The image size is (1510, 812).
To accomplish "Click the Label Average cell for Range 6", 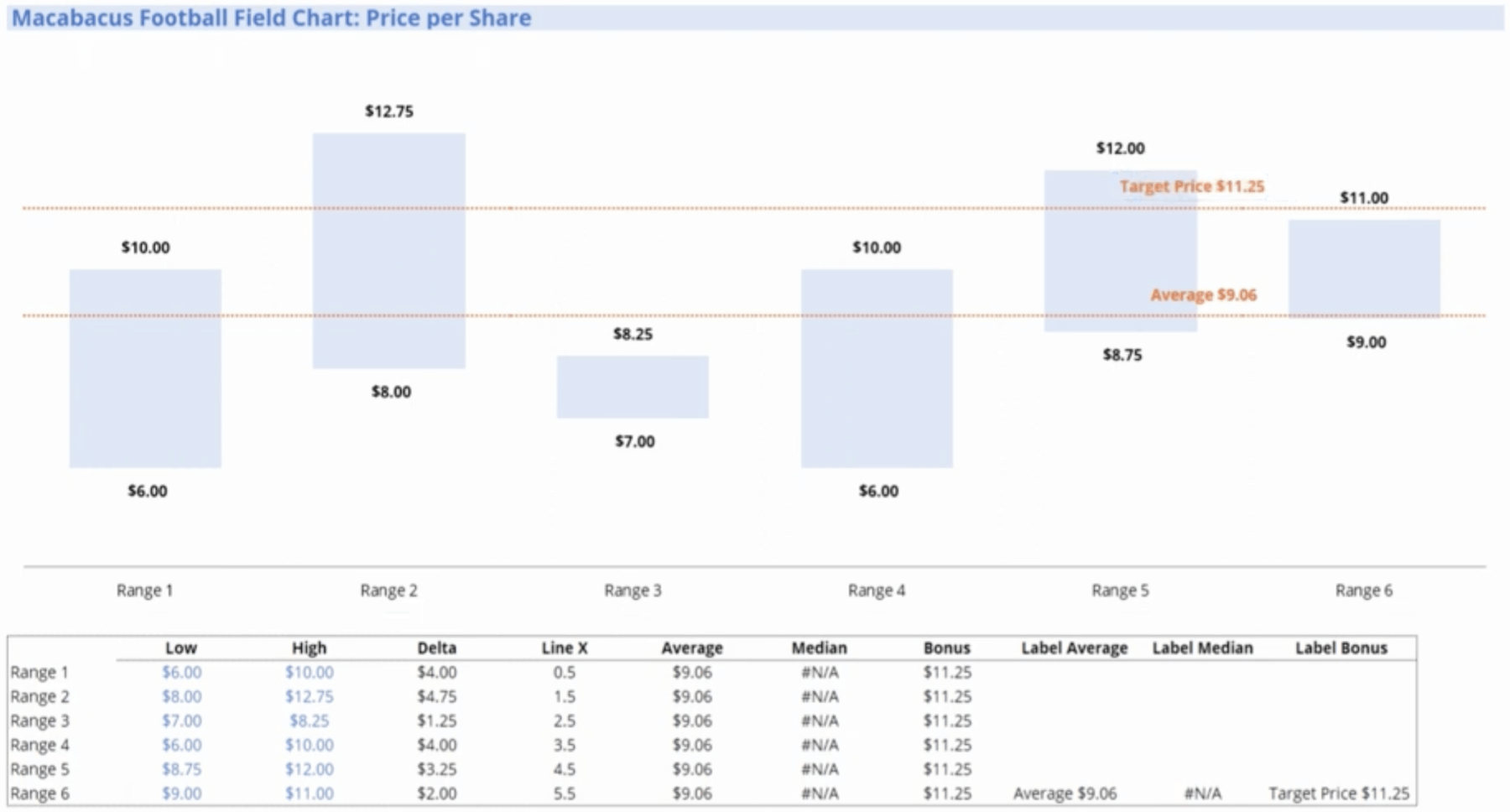I will [x=1065, y=794].
